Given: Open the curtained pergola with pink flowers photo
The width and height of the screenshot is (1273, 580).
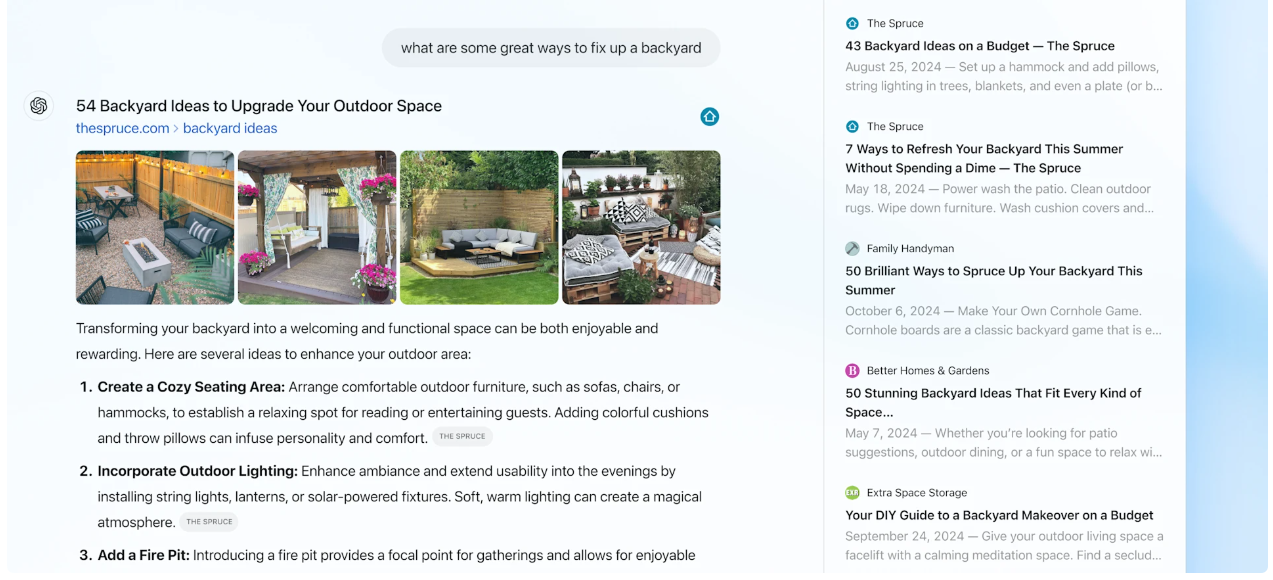Looking at the screenshot, I should pyautogui.click(x=317, y=227).
